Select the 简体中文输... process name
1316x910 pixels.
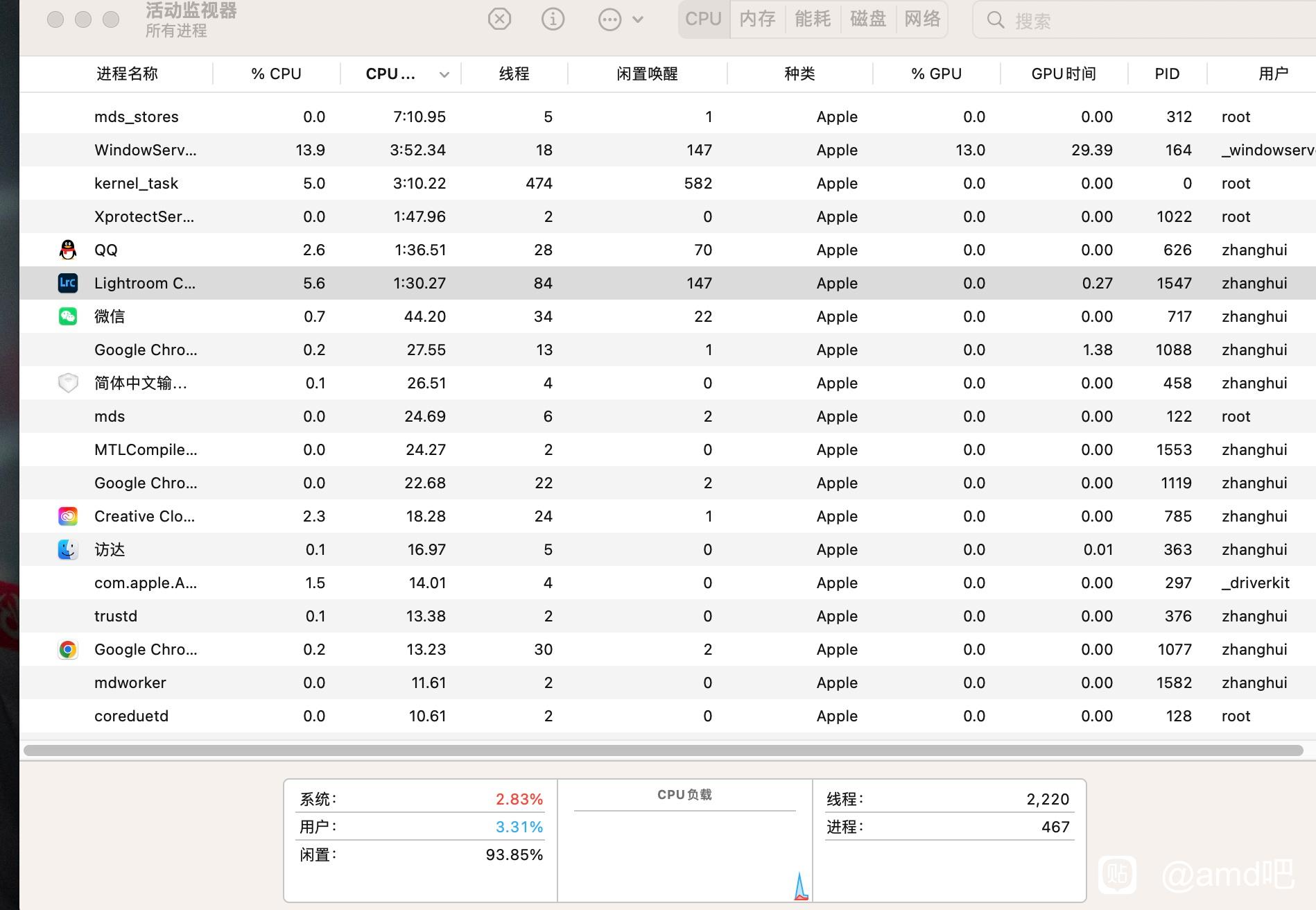coord(141,383)
